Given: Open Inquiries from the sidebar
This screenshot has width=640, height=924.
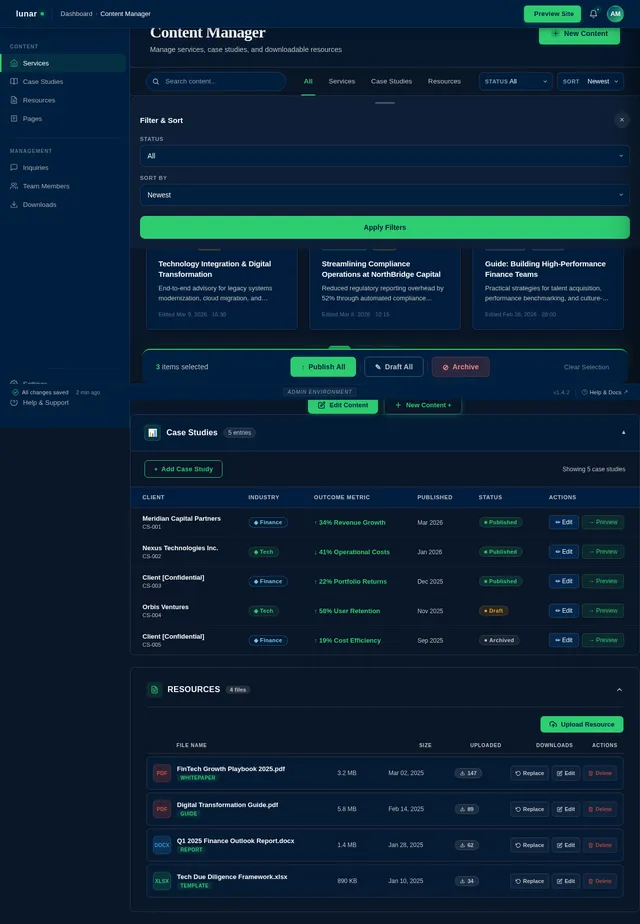Looking at the screenshot, I should pyautogui.click(x=35, y=168).
